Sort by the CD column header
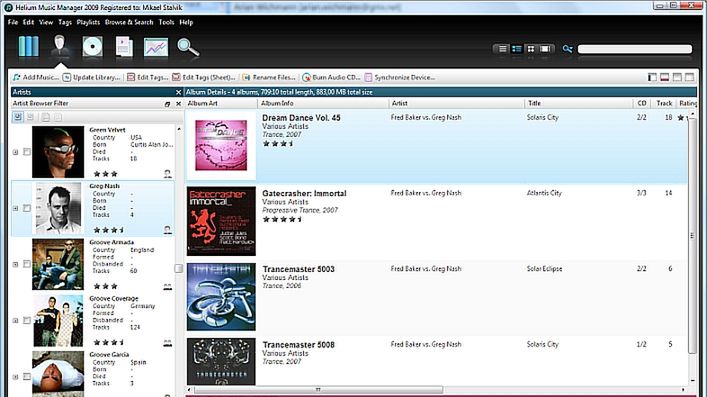Viewport: 707px width, 397px height. [642, 103]
